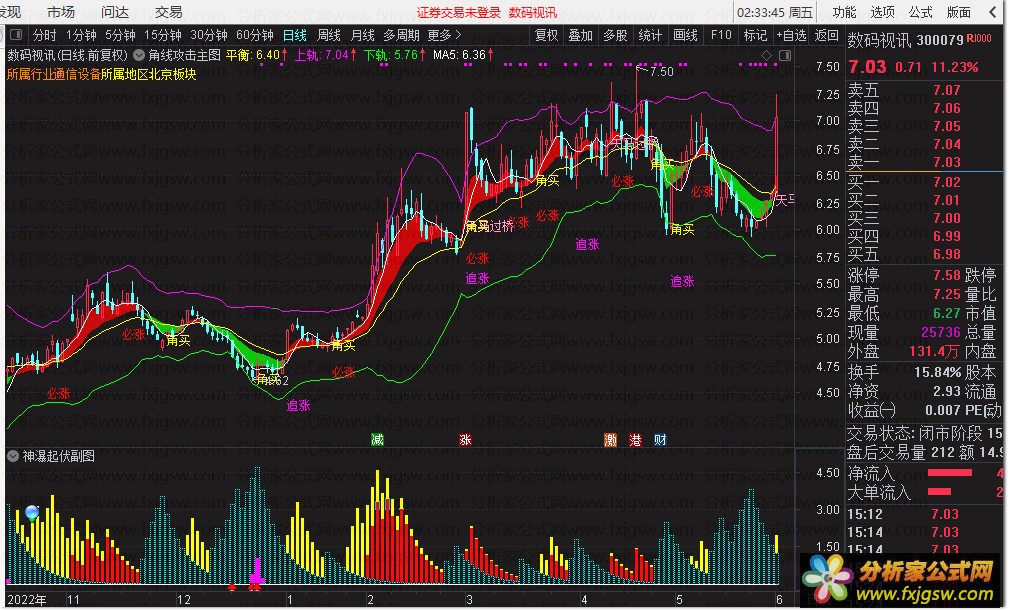Switch to 60分钟 period
The width and height of the screenshot is (1010, 611).
(x=254, y=35)
